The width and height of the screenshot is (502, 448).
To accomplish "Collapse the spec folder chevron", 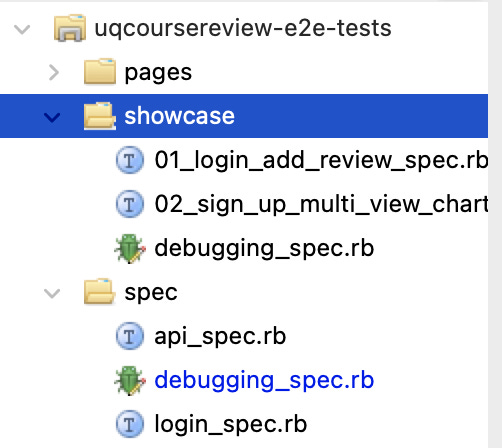I will [52, 293].
